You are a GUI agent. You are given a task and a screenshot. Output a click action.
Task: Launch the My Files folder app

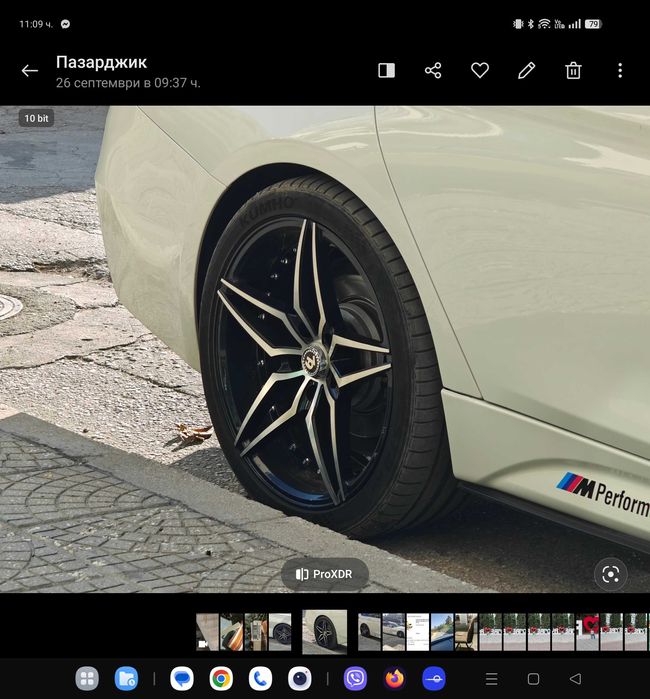click(126, 679)
